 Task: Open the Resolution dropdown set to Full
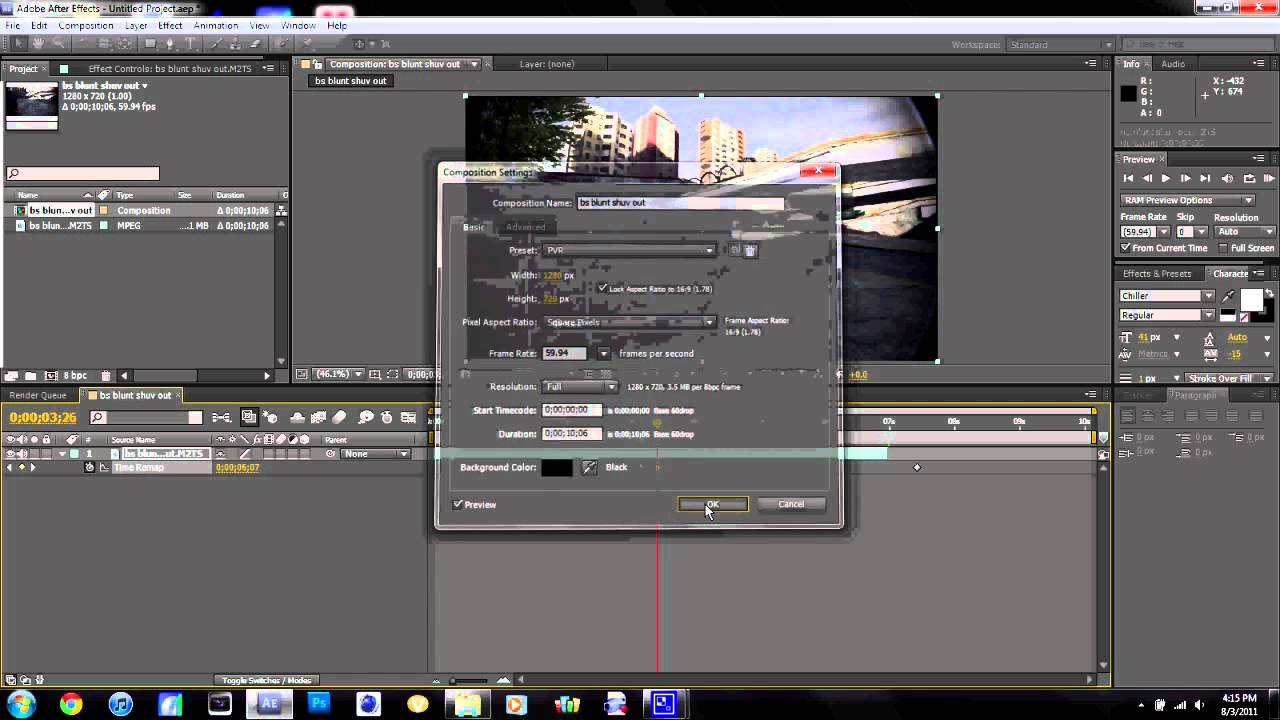[580, 387]
